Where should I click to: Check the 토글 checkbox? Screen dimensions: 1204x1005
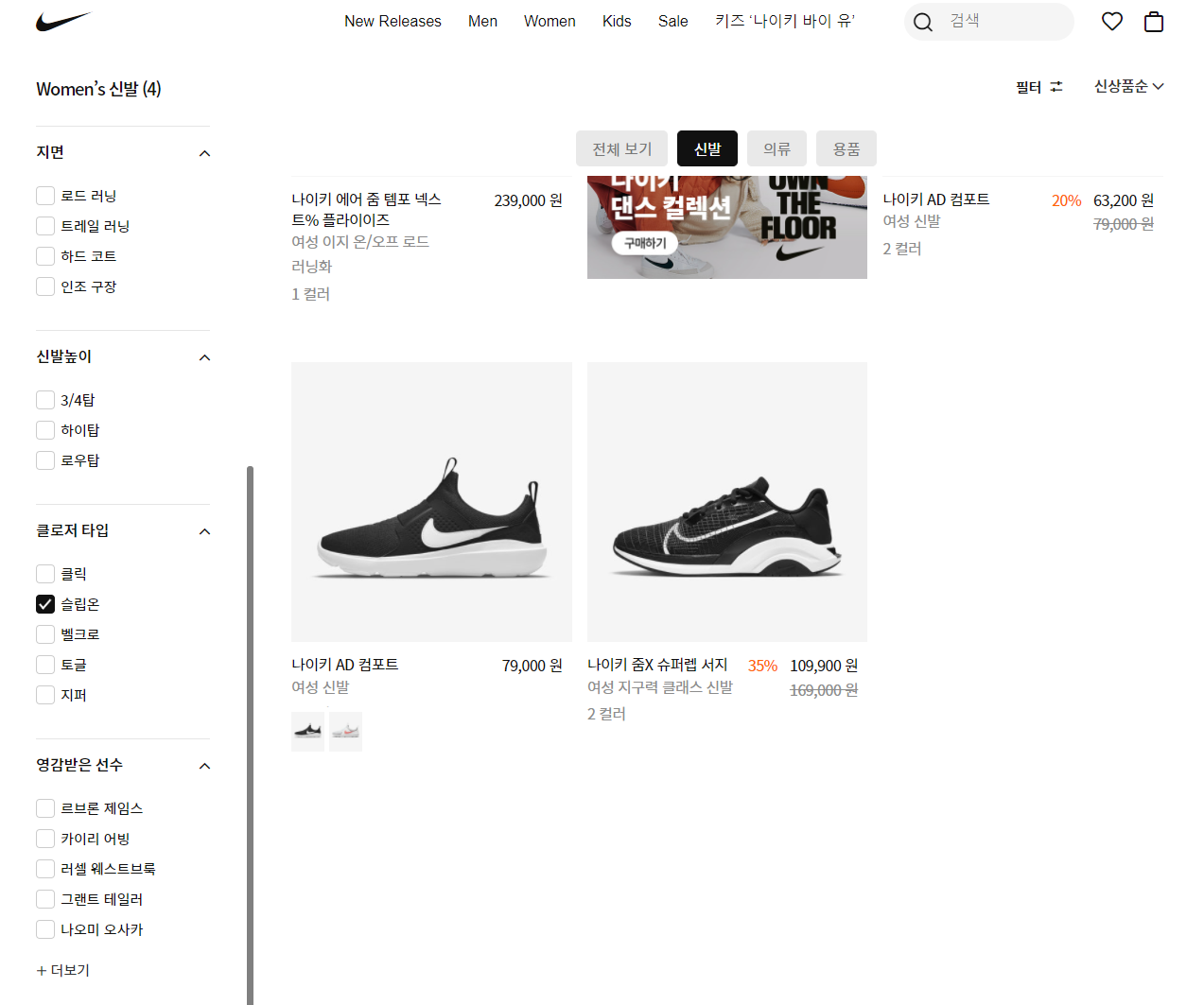pos(45,665)
